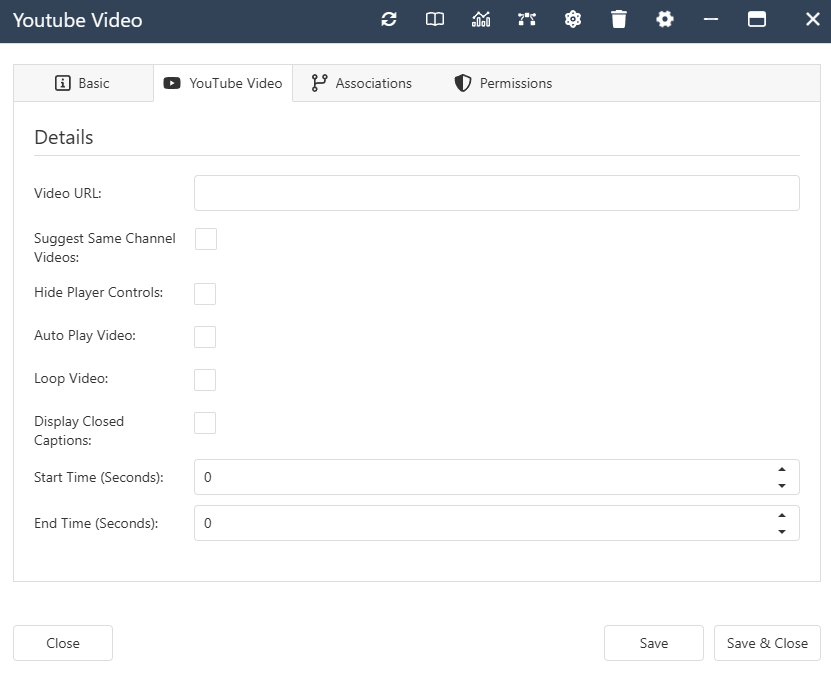Click the Save button
Image resolution: width=831 pixels, height=674 pixels.
(653, 643)
